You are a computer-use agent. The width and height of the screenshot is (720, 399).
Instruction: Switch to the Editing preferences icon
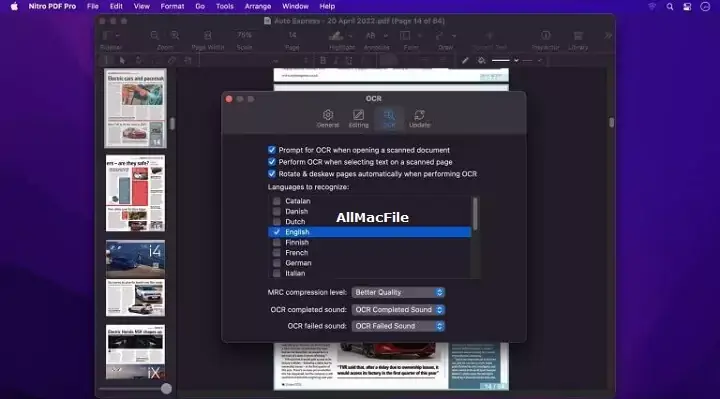(x=358, y=115)
